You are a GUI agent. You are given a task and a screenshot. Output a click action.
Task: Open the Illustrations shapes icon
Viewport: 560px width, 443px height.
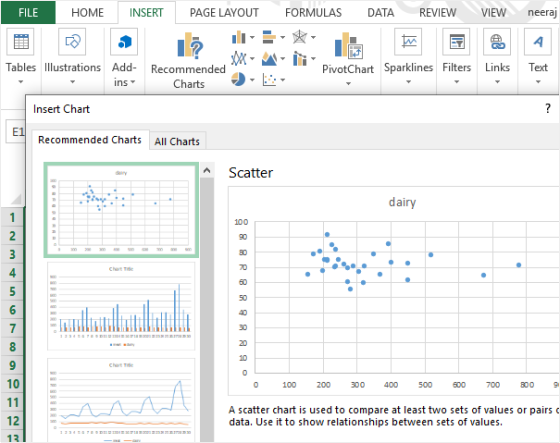coord(72,42)
